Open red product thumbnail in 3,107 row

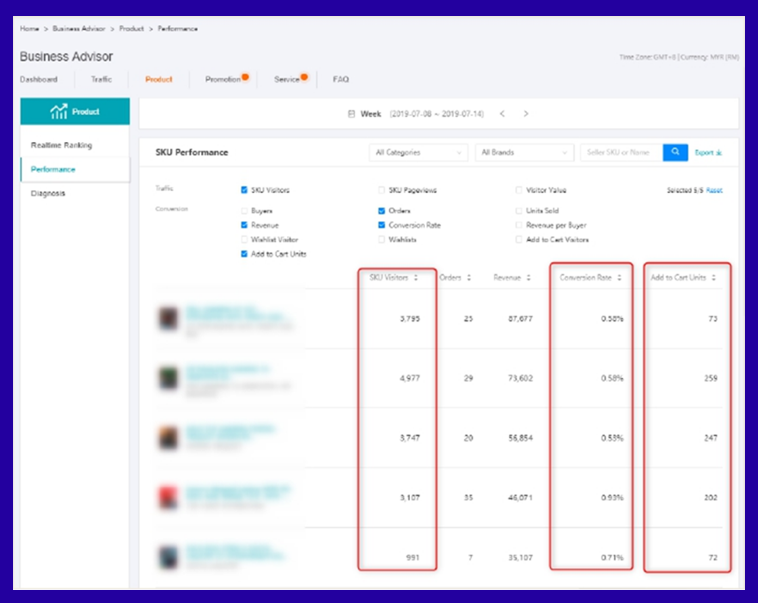click(x=169, y=498)
